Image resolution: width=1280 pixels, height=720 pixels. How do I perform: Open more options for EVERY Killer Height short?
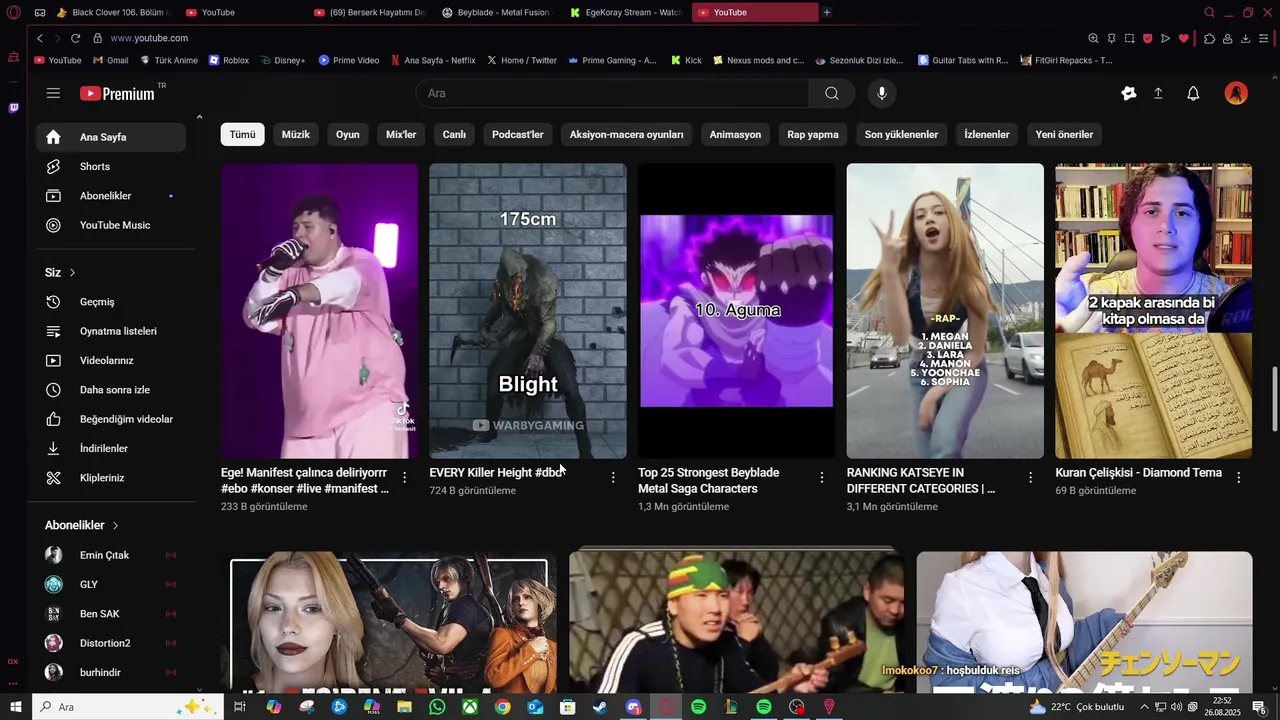[613, 478]
